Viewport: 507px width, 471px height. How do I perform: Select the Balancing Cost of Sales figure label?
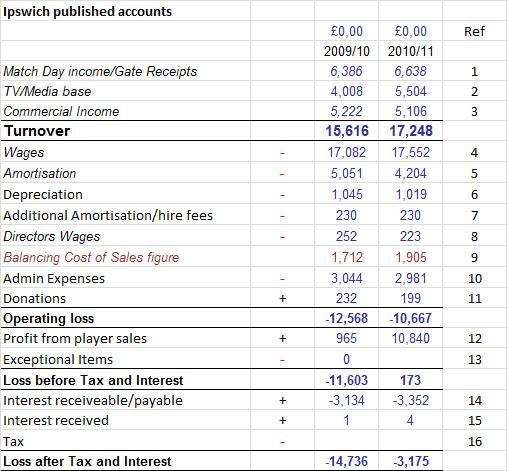pos(91,257)
